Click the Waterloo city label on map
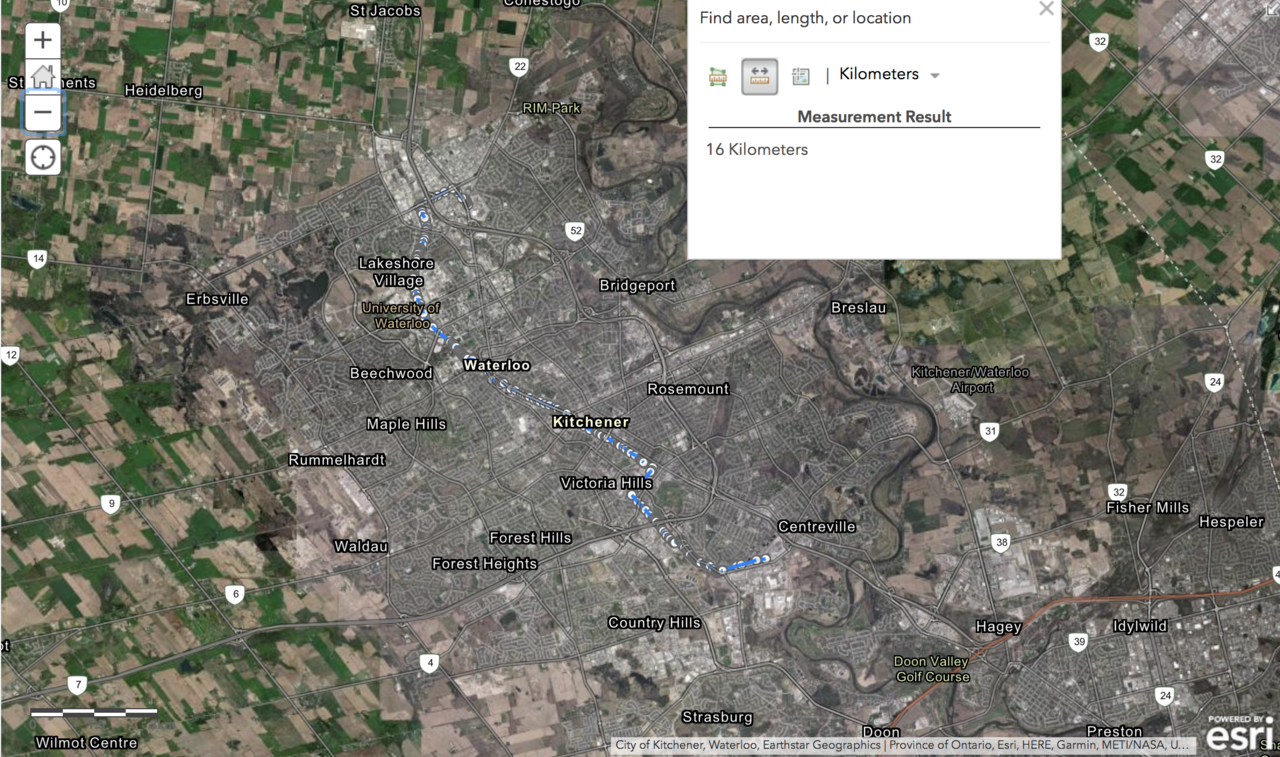Image resolution: width=1280 pixels, height=757 pixels. pos(497,365)
